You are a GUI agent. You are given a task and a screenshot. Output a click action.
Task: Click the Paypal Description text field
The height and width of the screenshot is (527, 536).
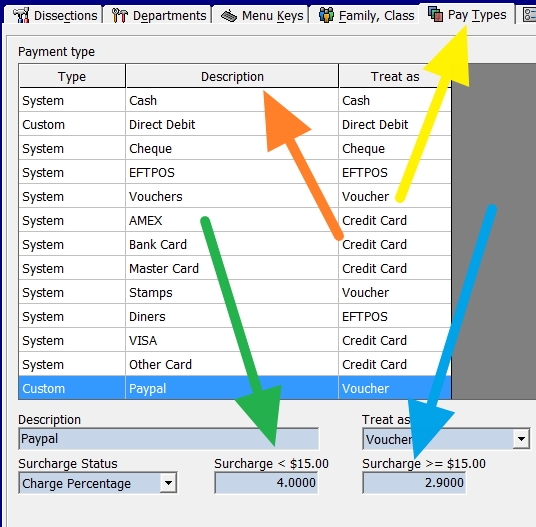(x=169, y=438)
